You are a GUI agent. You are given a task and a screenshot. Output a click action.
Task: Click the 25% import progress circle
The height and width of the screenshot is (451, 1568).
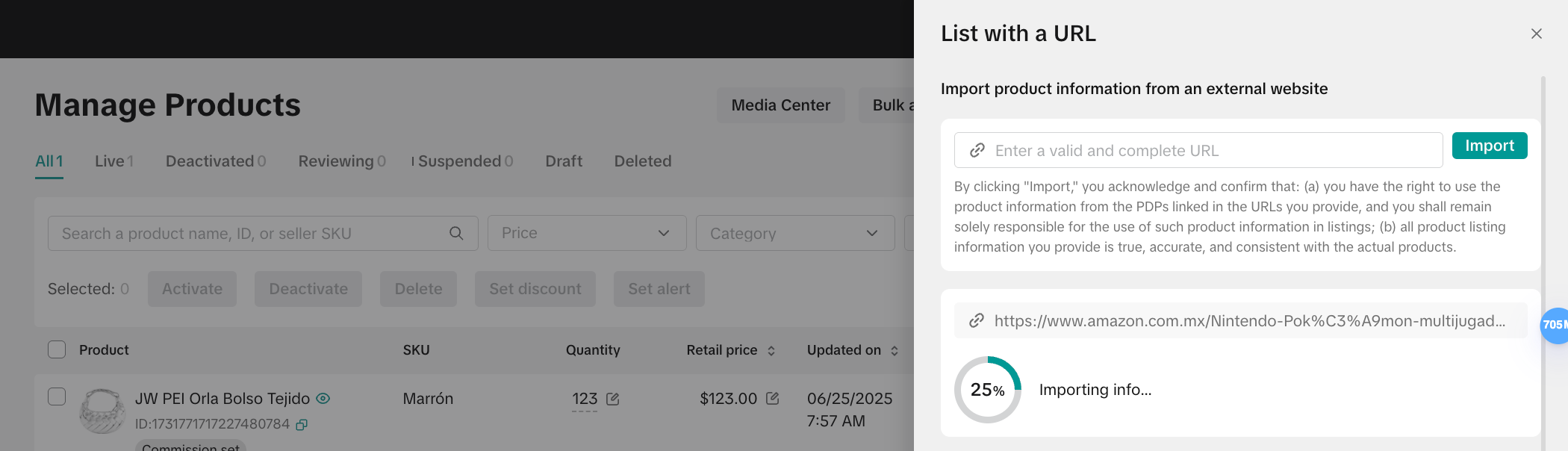pyautogui.click(x=988, y=390)
